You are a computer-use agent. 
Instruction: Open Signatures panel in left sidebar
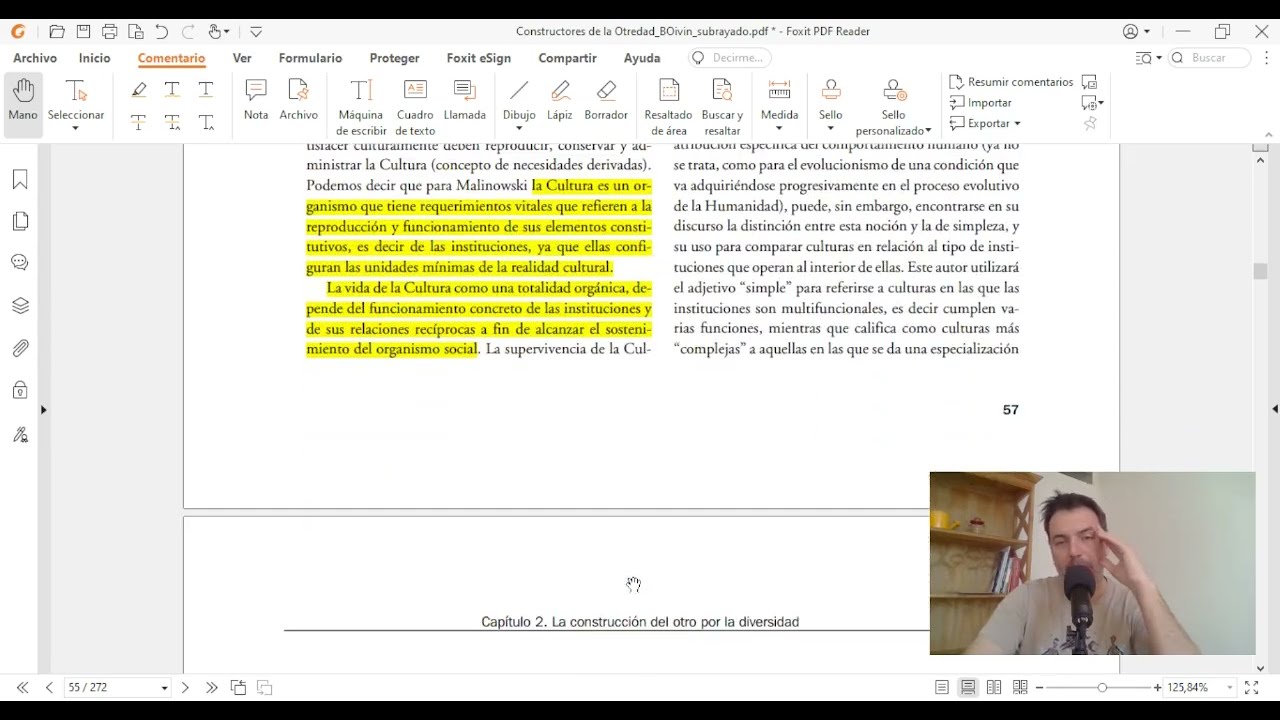[20, 435]
